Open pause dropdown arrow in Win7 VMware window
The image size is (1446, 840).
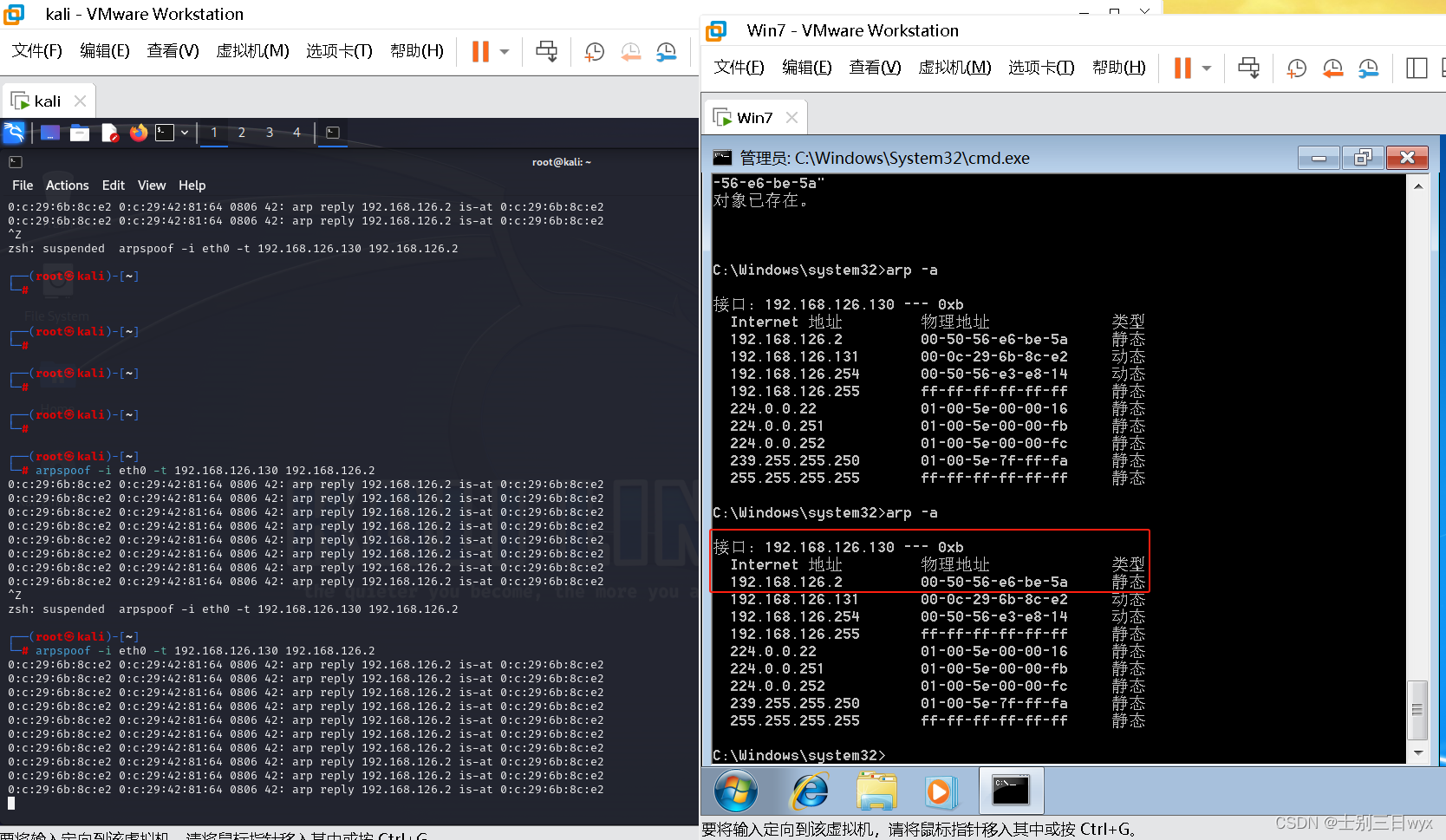pos(1207,68)
